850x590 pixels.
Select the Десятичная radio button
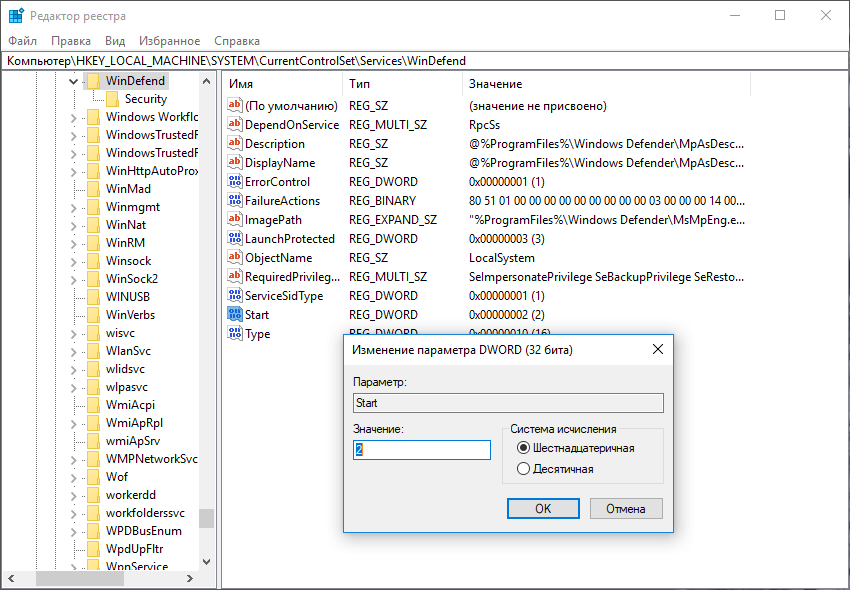523,469
